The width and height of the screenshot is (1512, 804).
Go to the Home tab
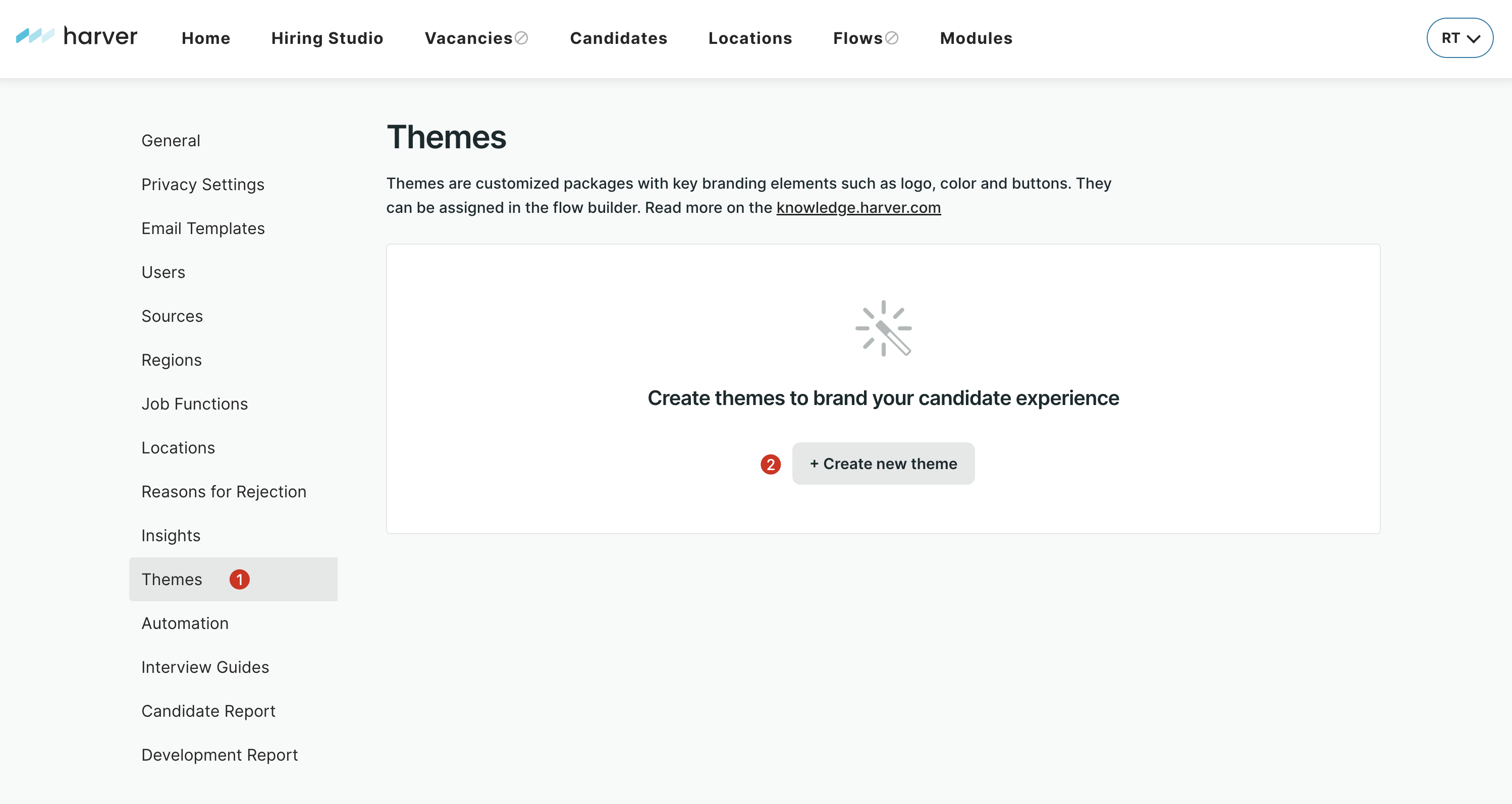pos(205,38)
